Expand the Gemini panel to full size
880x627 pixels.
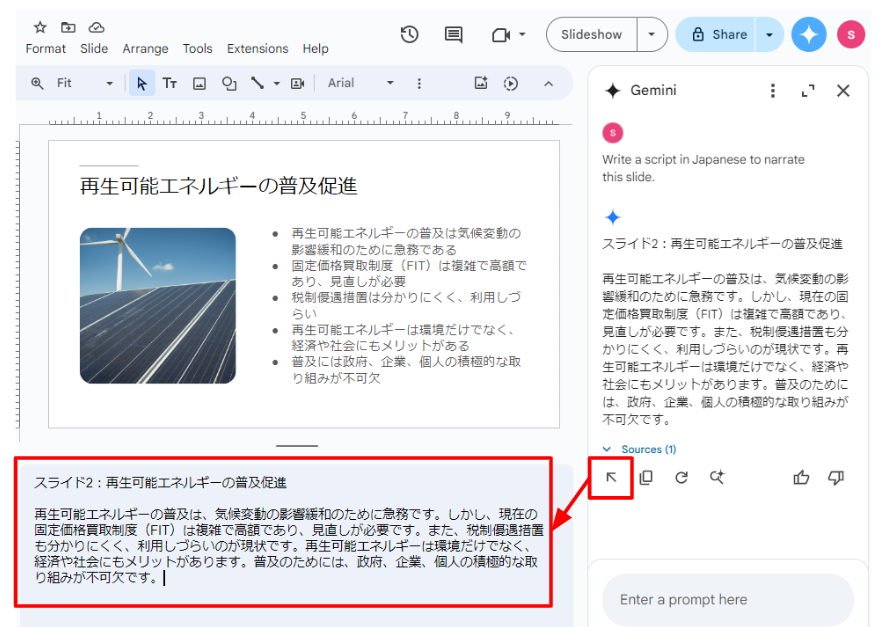[808, 90]
